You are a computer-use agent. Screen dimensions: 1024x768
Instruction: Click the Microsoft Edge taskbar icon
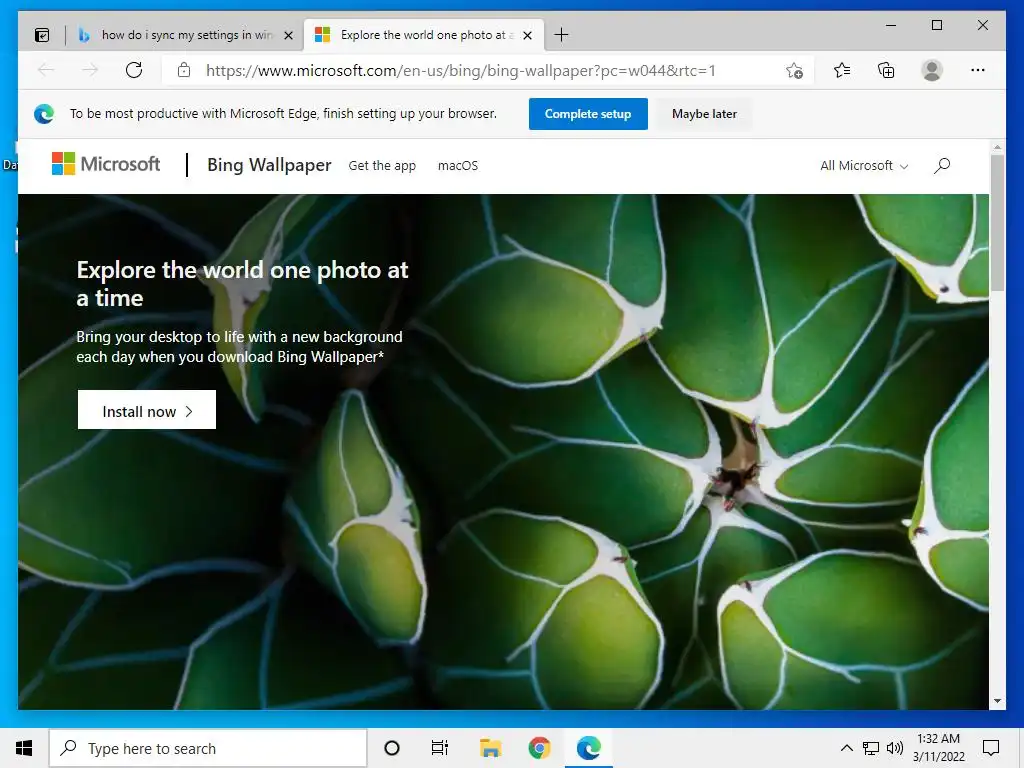588,748
